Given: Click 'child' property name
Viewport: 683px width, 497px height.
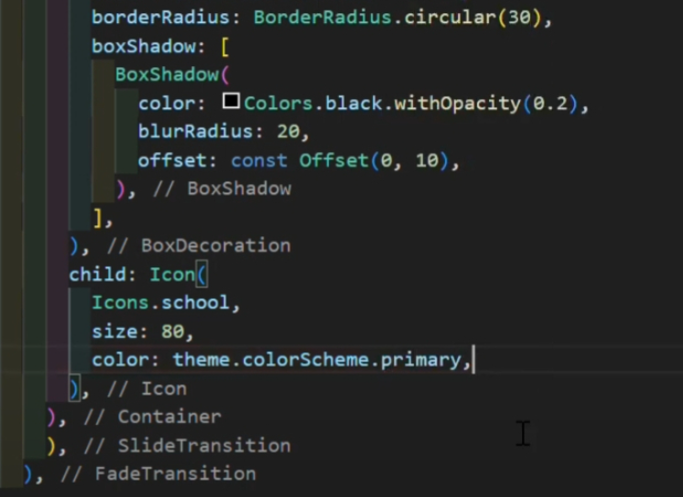Looking at the screenshot, I should pyautogui.click(x=98, y=275).
